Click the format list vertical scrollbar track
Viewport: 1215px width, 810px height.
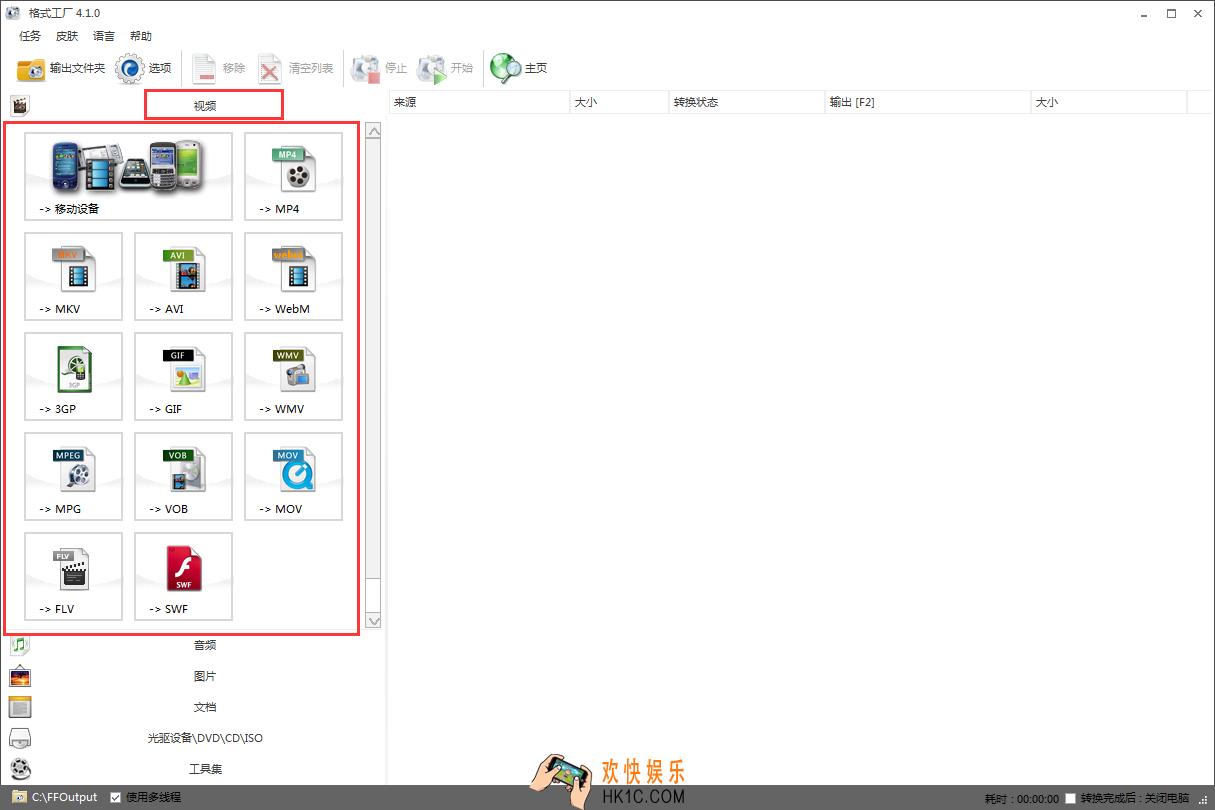374,376
